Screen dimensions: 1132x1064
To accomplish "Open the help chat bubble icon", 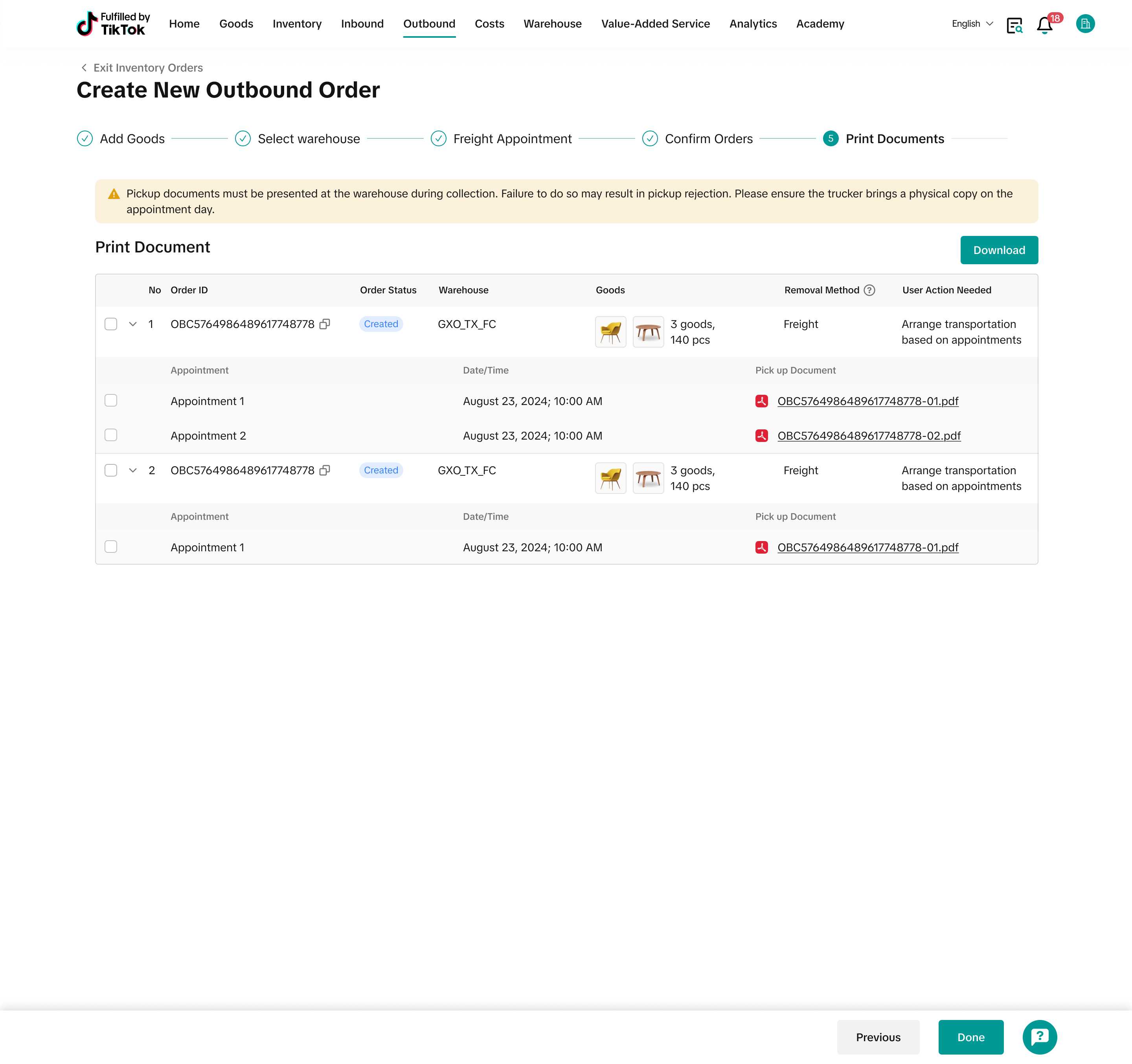I will pos(1039,1036).
